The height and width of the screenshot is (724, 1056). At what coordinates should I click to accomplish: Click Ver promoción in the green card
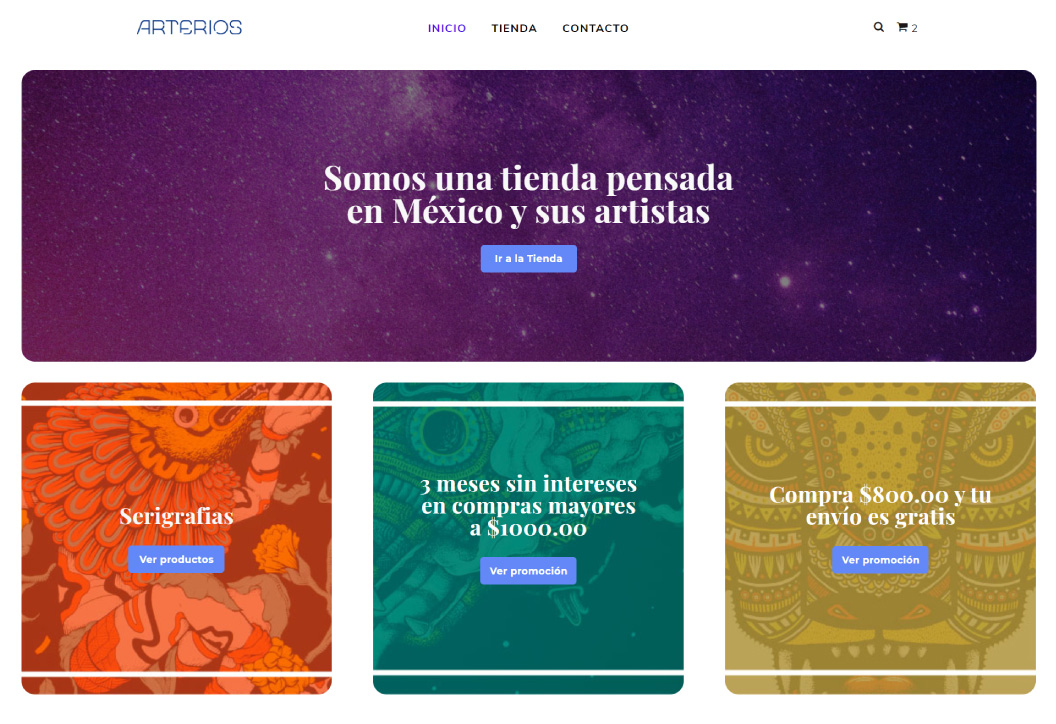(529, 571)
